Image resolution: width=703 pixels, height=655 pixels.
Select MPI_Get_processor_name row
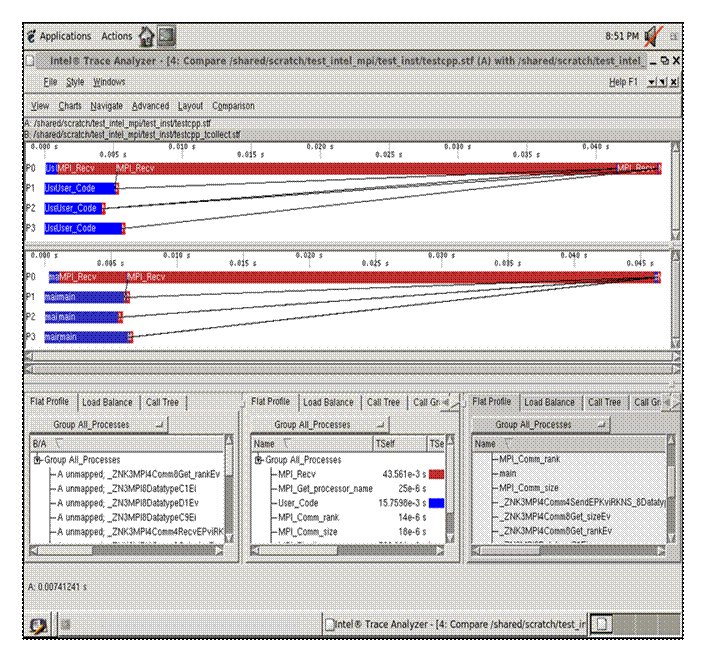[348, 489]
